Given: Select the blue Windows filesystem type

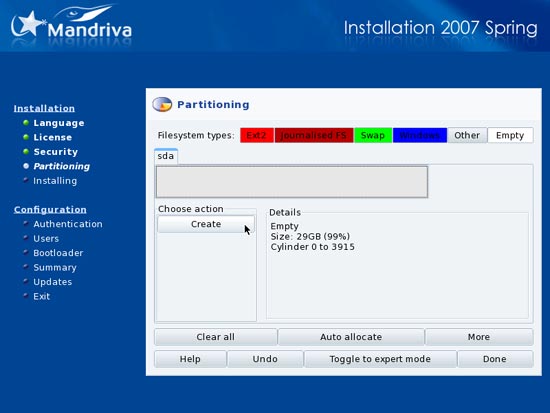Looking at the screenshot, I should click(x=420, y=135).
